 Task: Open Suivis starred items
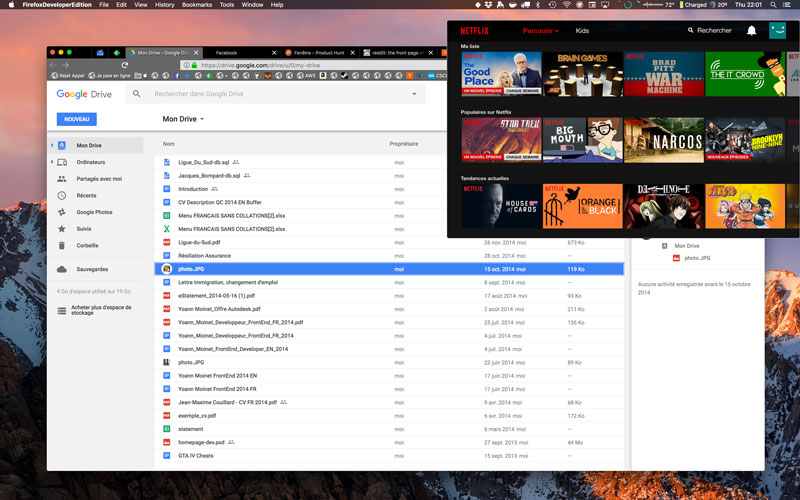tap(84, 229)
